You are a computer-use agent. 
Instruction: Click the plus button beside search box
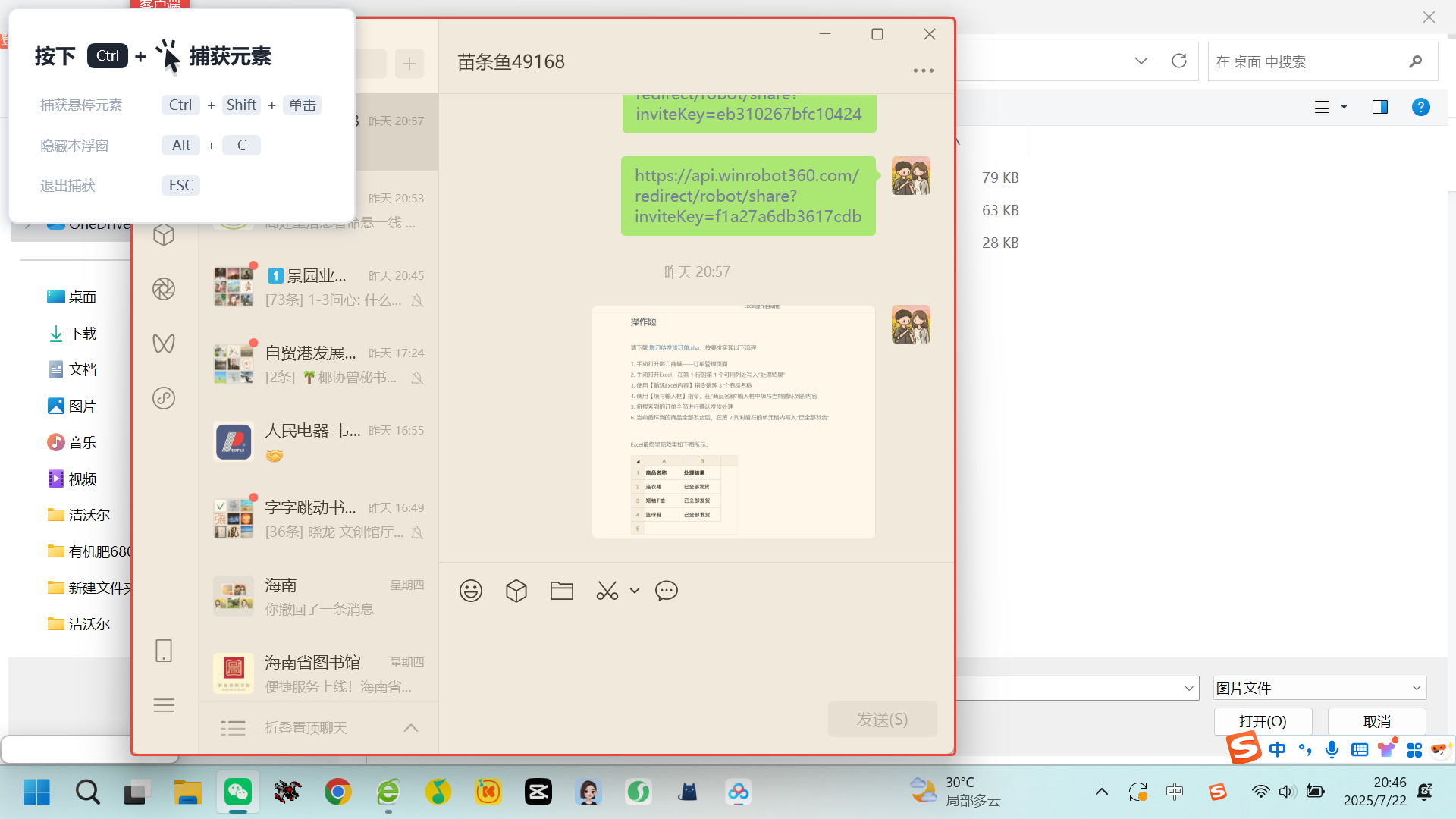click(409, 64)
